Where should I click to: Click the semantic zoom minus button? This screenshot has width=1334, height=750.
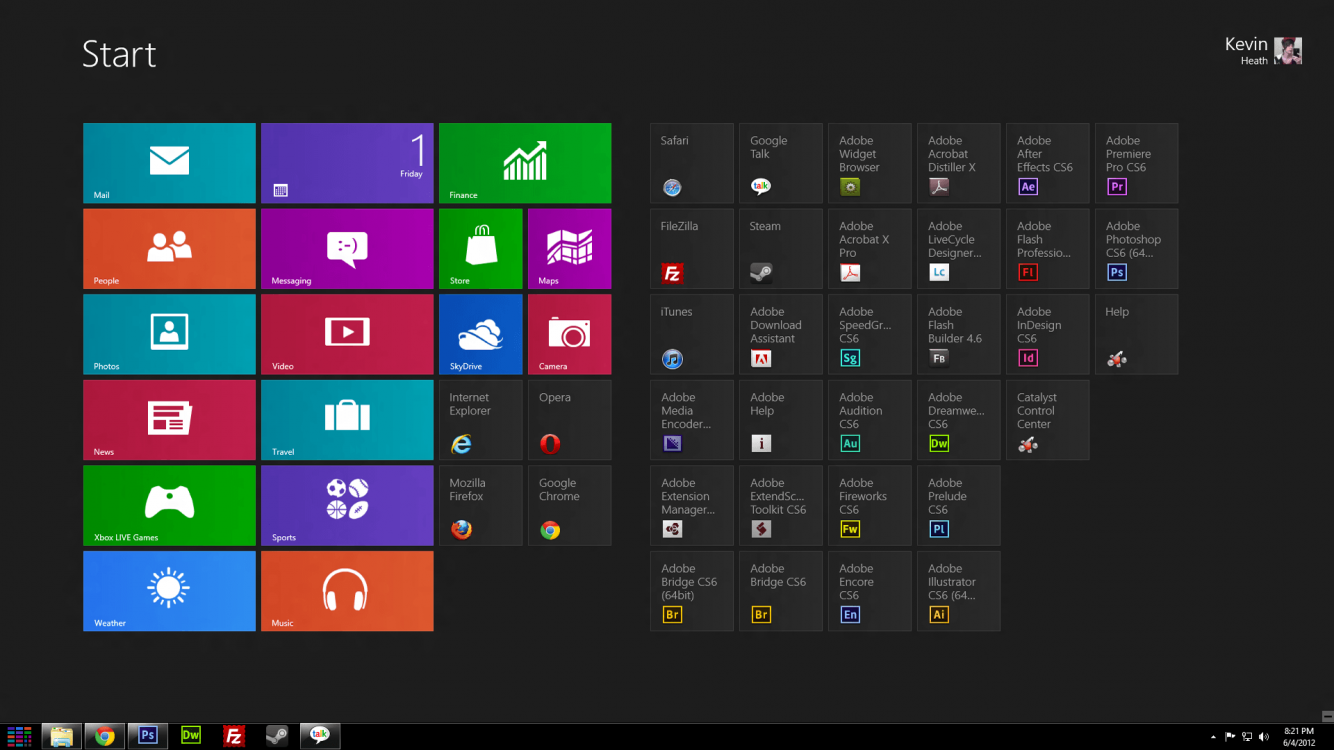click(1327, 716)
